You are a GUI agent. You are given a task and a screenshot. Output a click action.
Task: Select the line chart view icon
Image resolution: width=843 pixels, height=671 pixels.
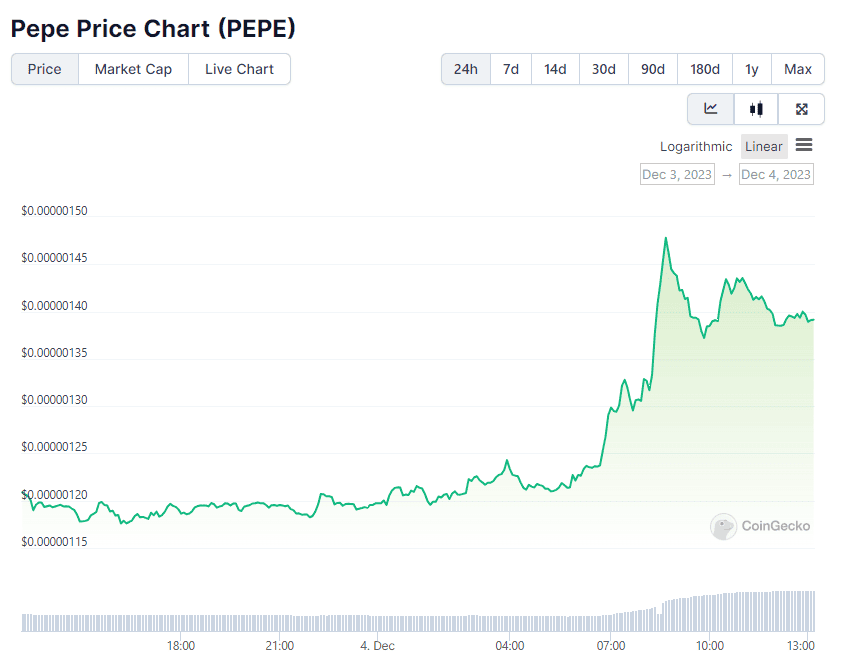(711, 108)
